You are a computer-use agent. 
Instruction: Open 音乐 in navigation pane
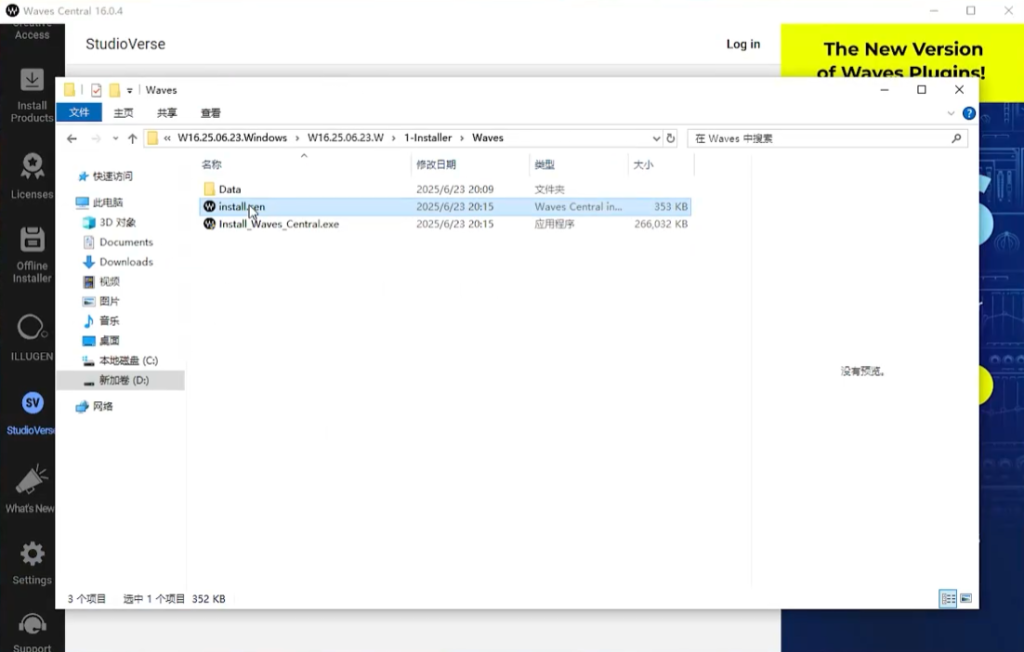(x=109, y=321)
